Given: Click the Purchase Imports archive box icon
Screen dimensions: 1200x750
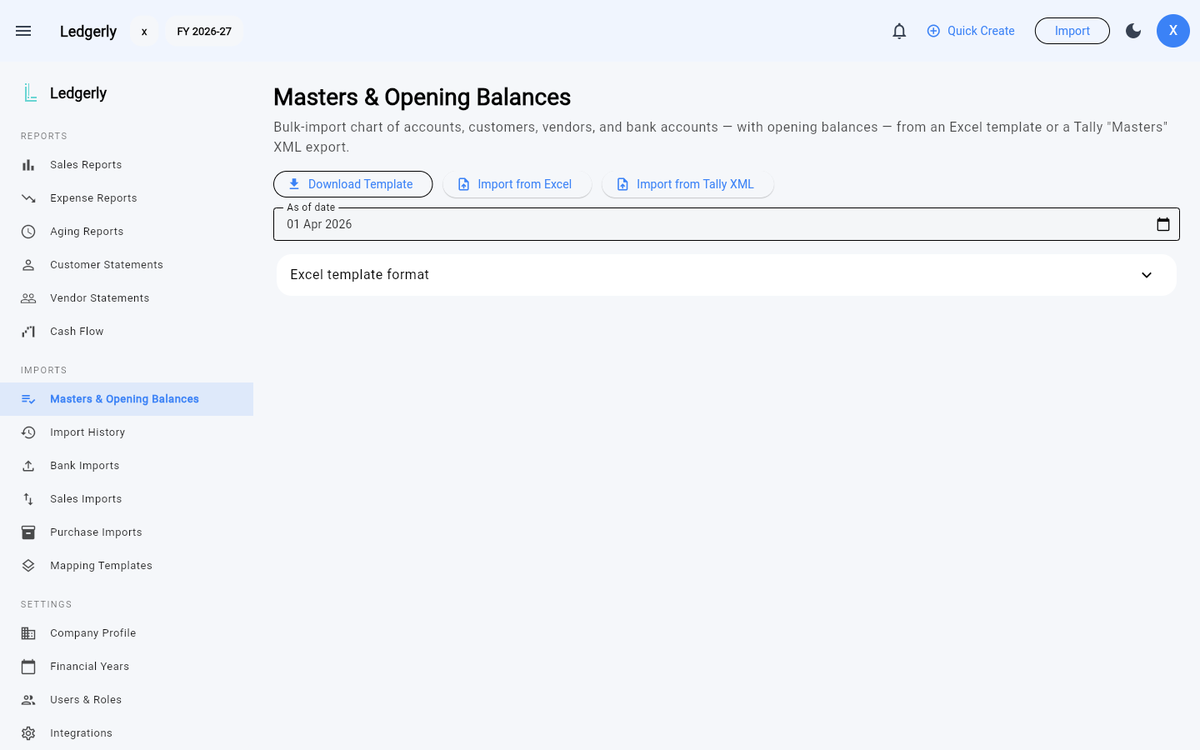Looking at the screenshot, I should click(29, 532).
